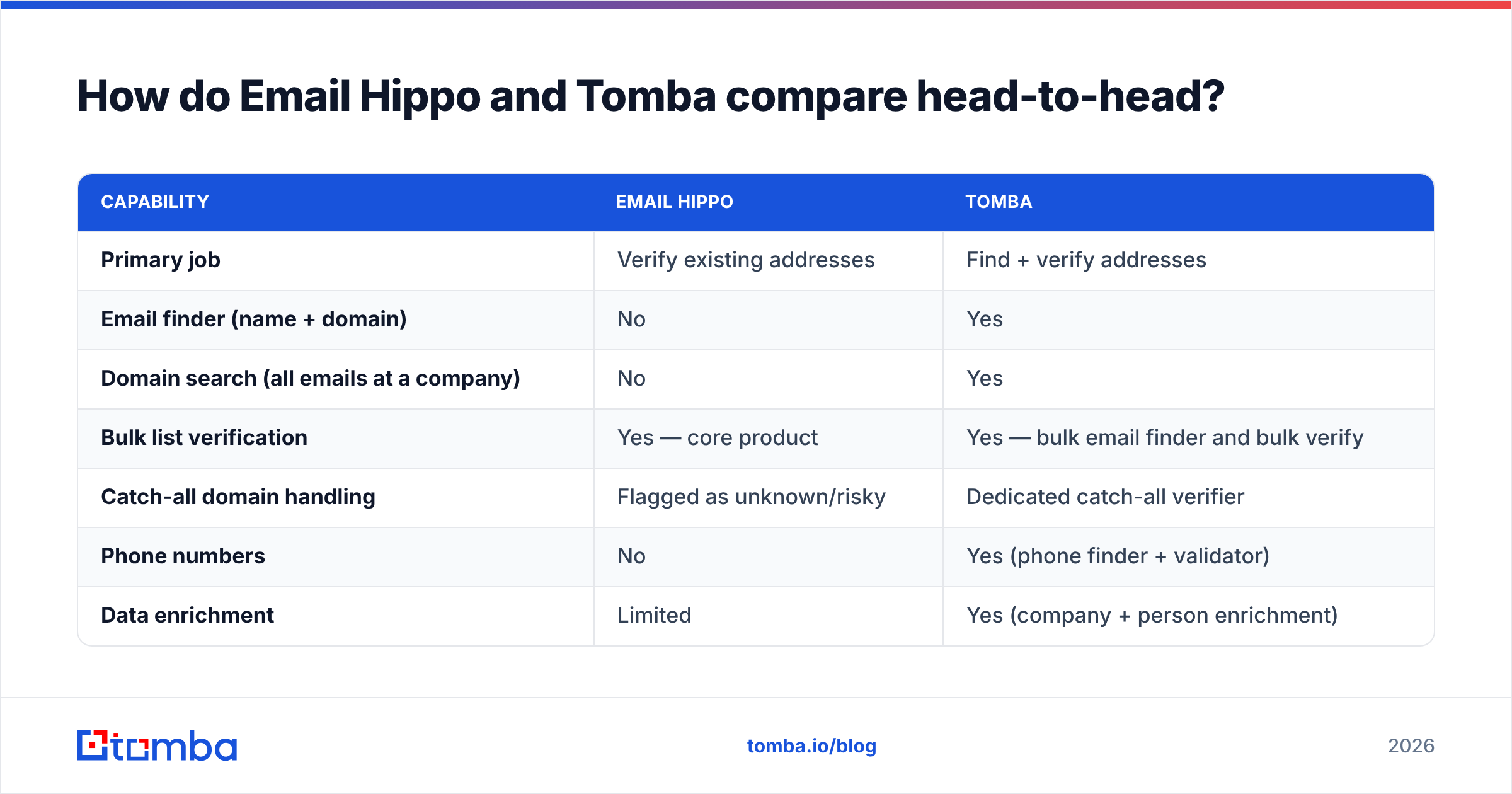The height and width of the screenshot is (794, 1512).
Task: Click the 'No' cell in Phone numbers row
Action: click(x=631, y=556)
